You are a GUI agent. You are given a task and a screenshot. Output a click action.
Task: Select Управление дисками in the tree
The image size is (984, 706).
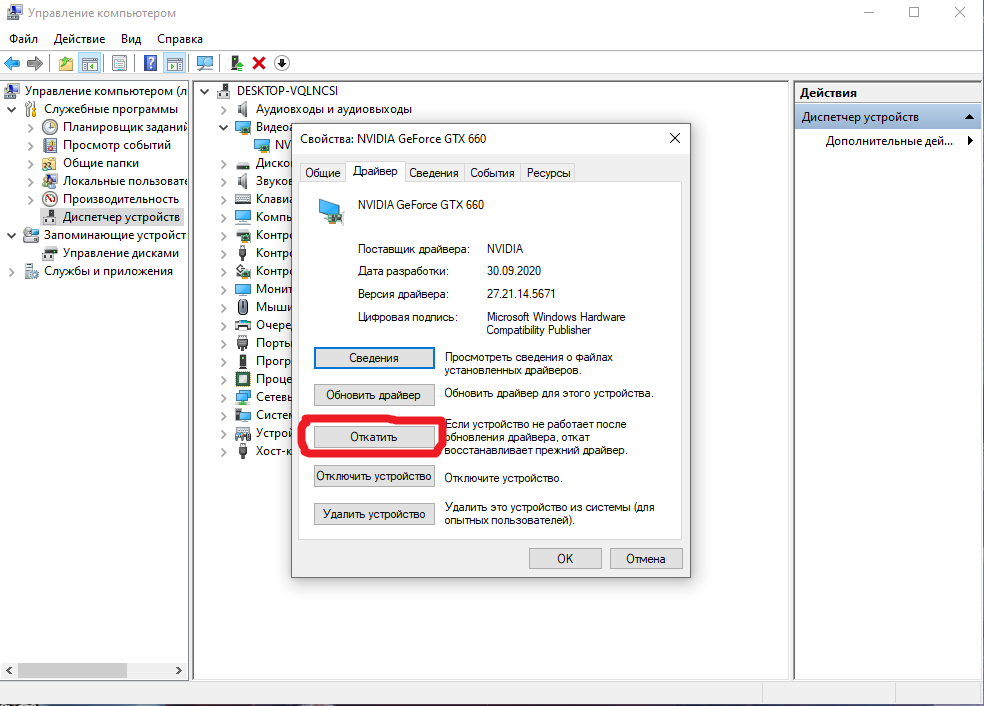pyautogui.click(x=120, y=253)
